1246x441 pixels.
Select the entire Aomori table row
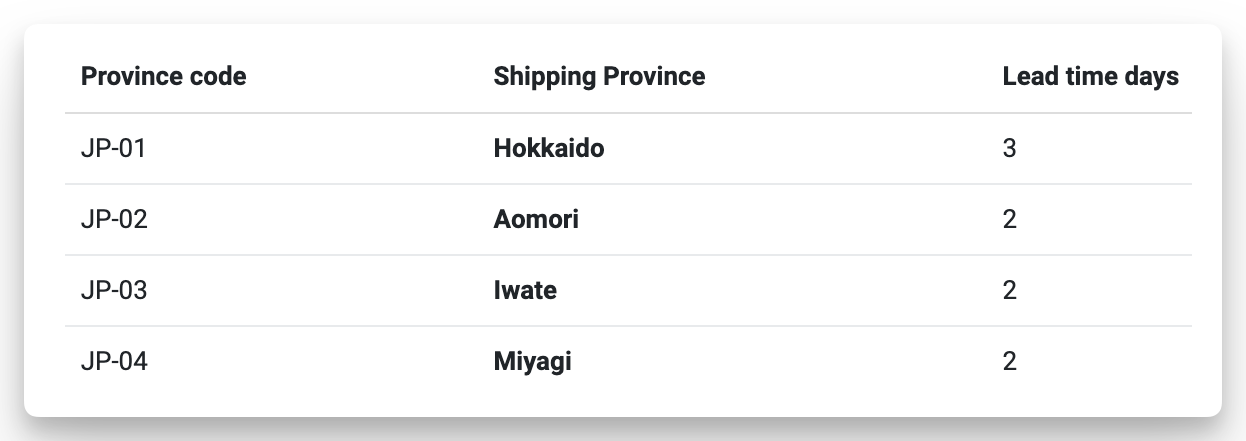780,220
